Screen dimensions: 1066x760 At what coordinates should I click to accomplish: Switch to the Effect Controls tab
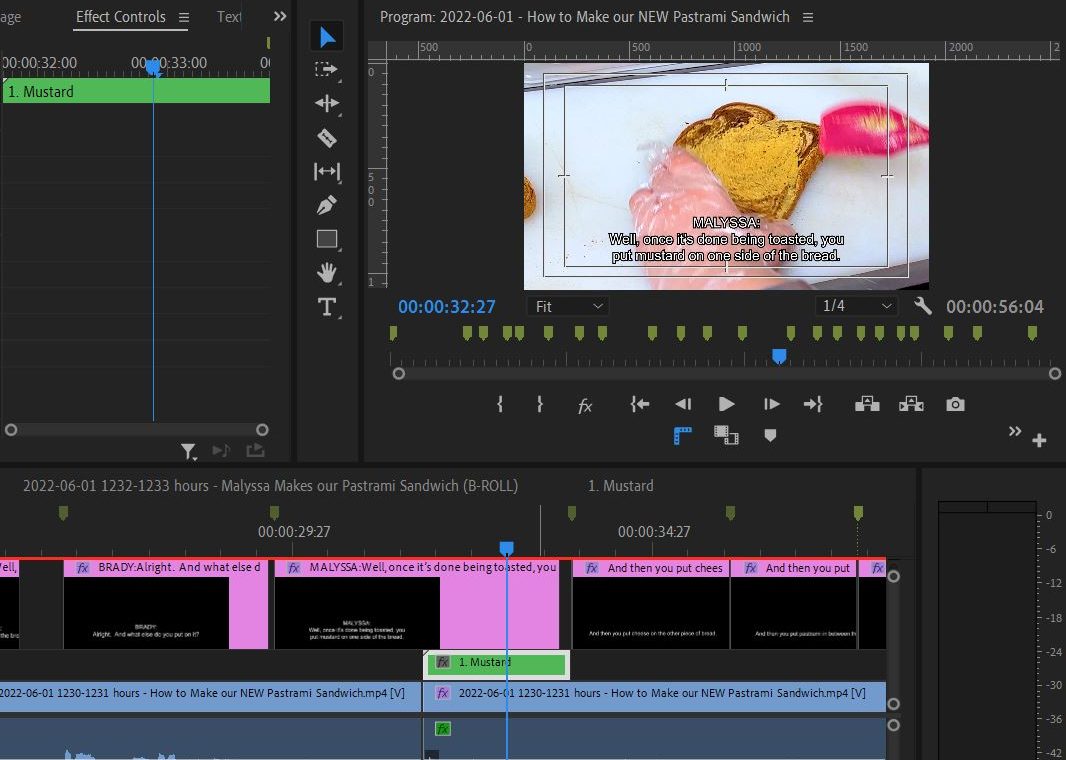tap(120, 17)
